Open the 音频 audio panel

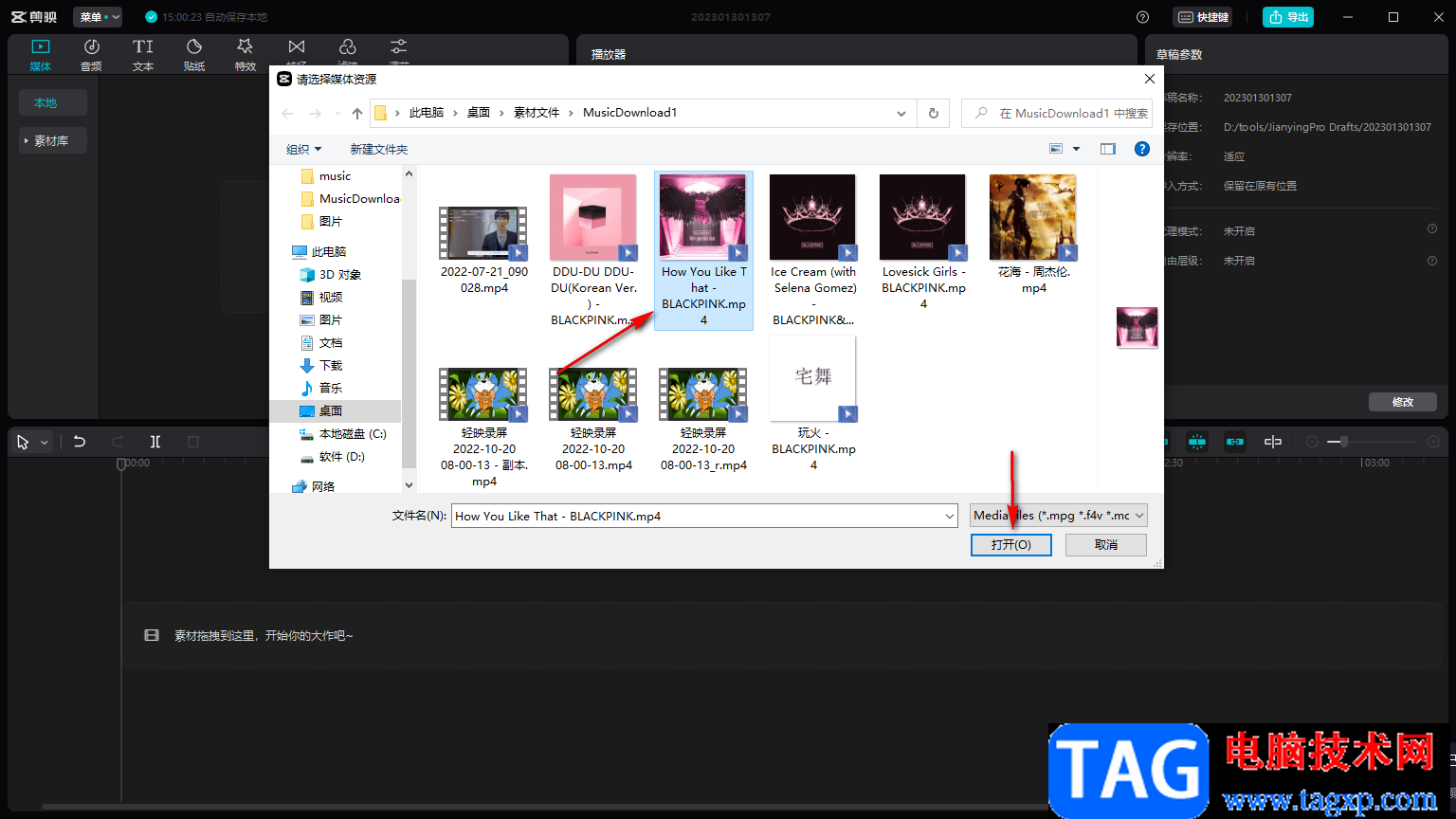coord(92,55)
